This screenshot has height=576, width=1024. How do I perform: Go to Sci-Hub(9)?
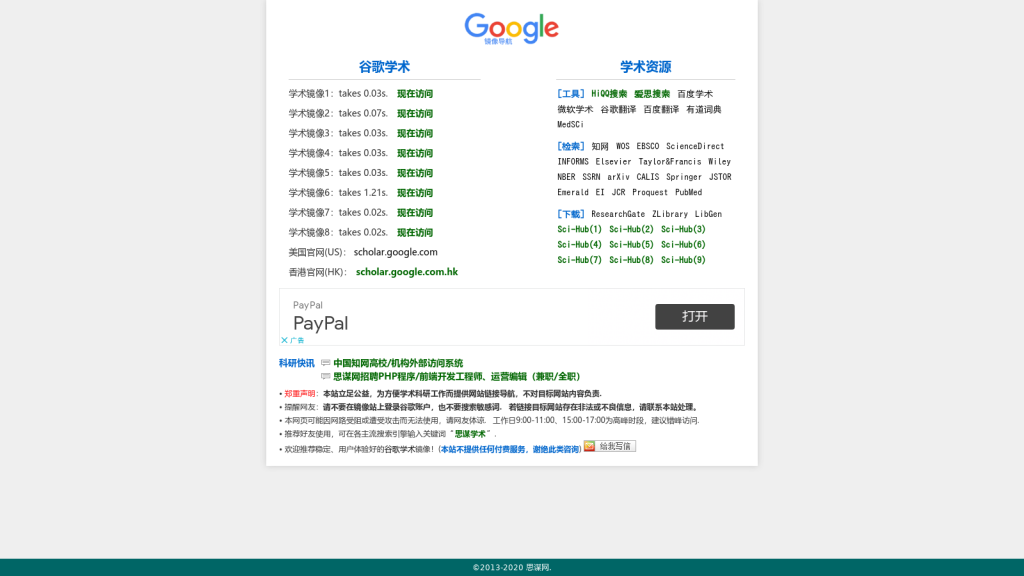[683, 260]
